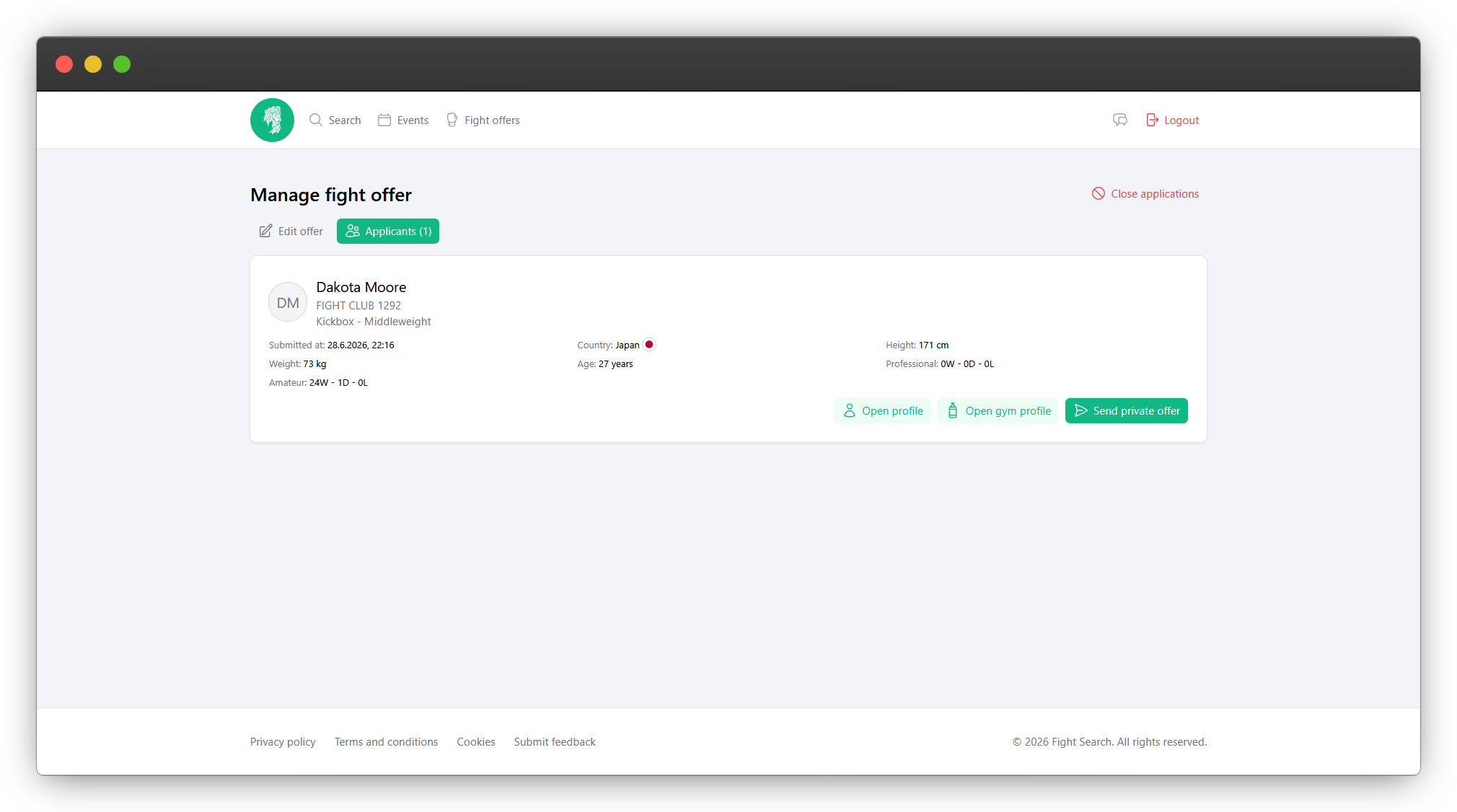Click the boxing glove icon for Fight offers

[x=452, y=120]
